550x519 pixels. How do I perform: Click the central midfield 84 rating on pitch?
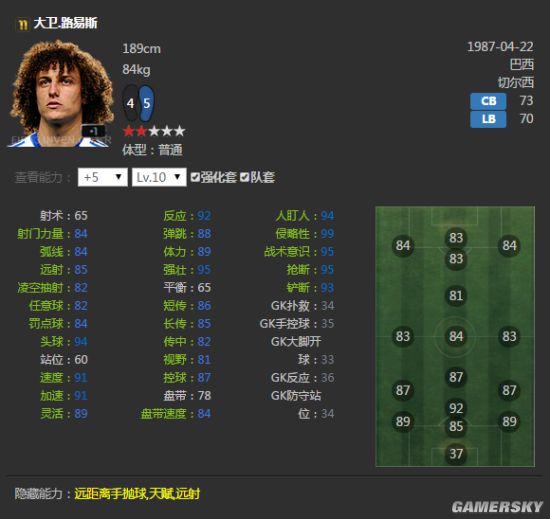[x=456, y=336]
